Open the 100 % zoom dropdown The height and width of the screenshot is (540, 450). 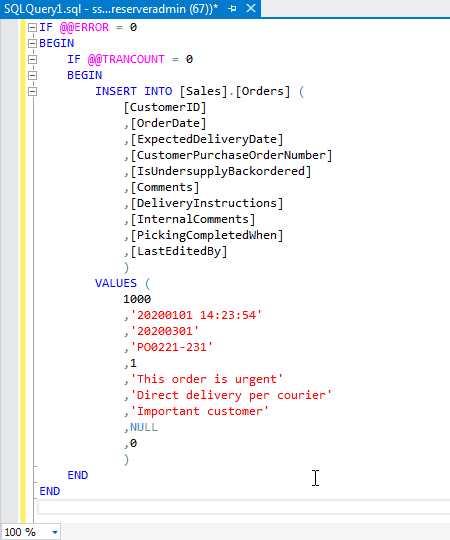pyautogui.click(x=55, y=532)
